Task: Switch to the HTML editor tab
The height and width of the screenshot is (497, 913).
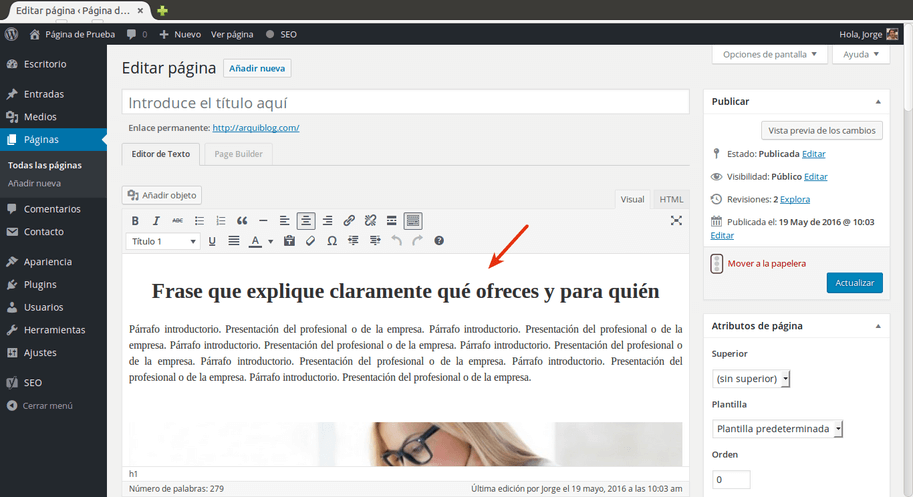Action: point(671,199)
